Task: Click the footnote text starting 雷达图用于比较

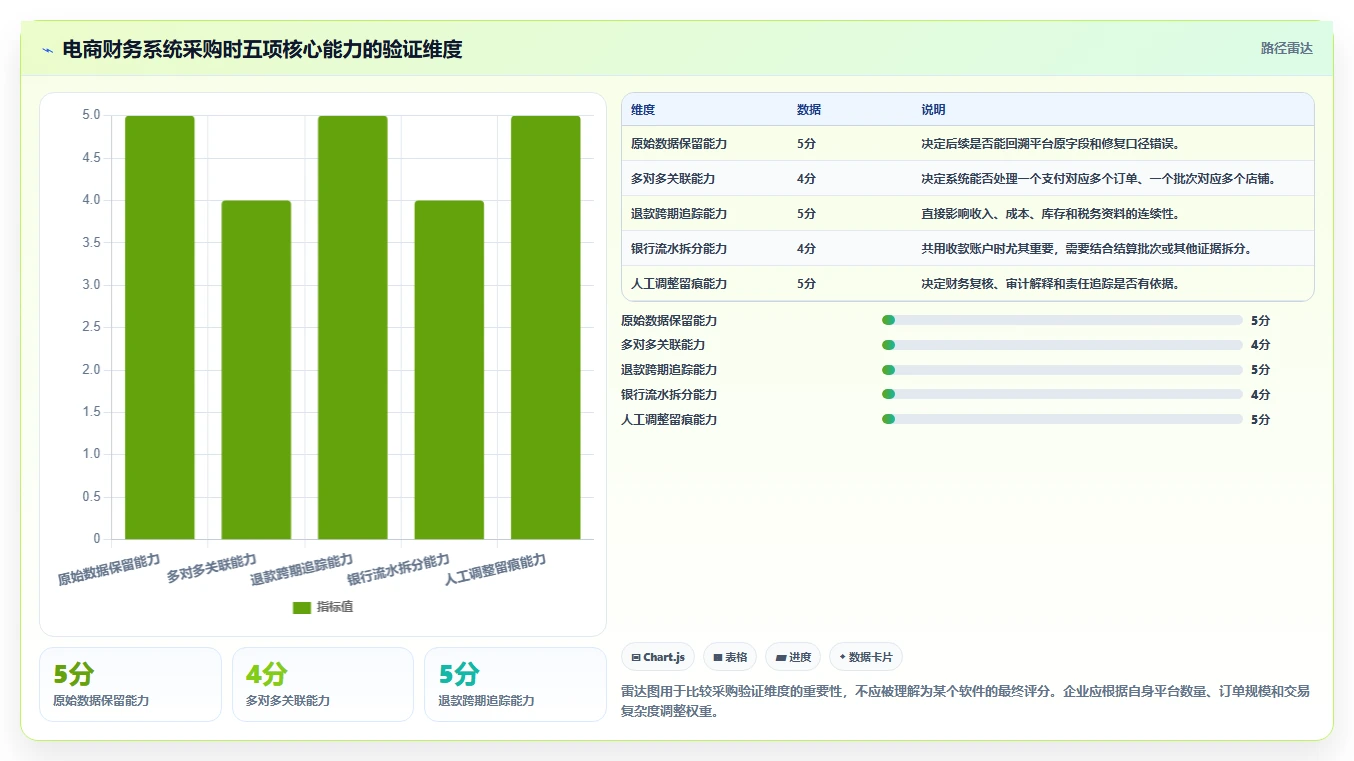Action: click(965, 702)
